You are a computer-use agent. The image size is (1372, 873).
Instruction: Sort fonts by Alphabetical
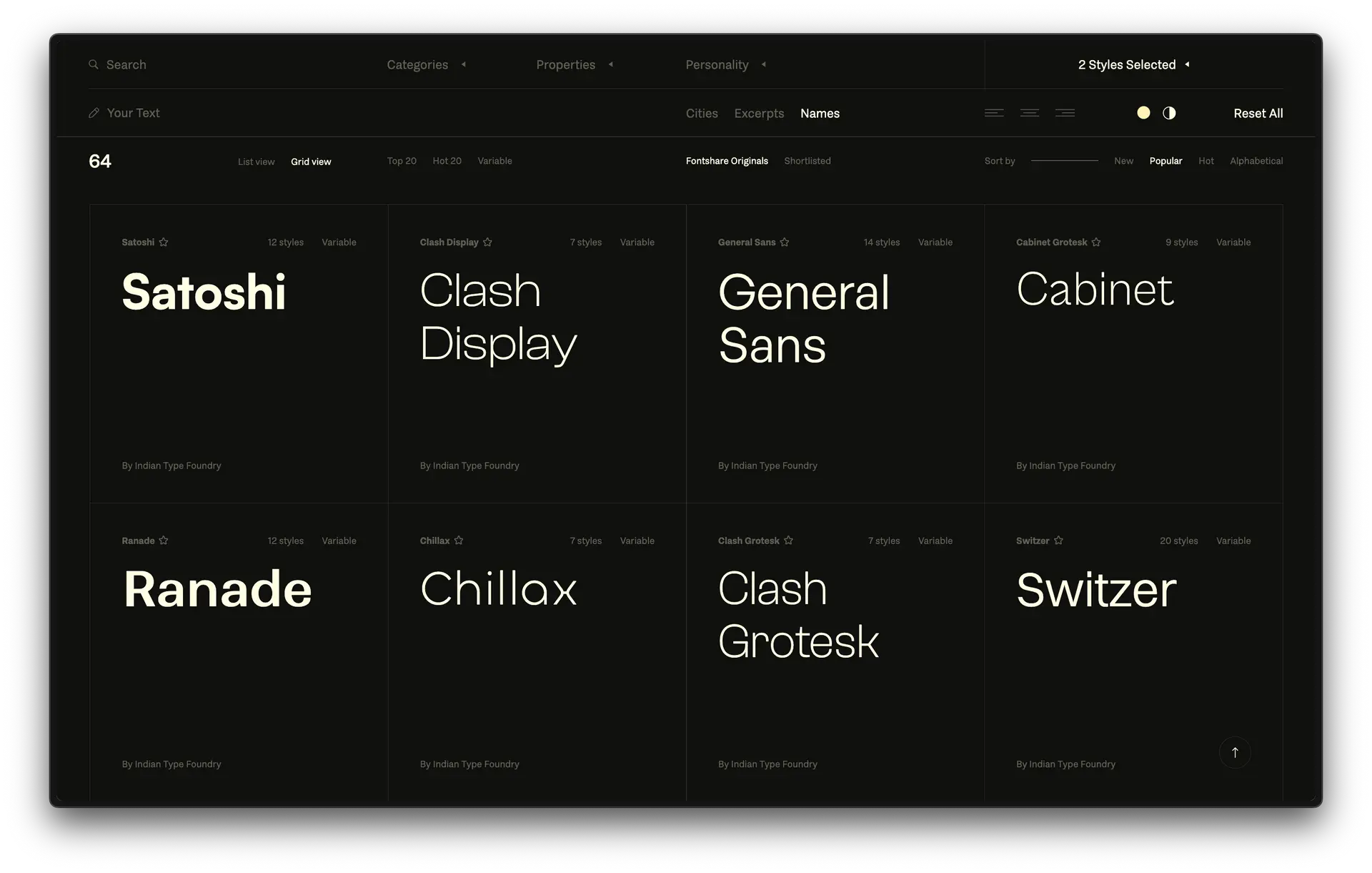click(x=1256, y=161)
